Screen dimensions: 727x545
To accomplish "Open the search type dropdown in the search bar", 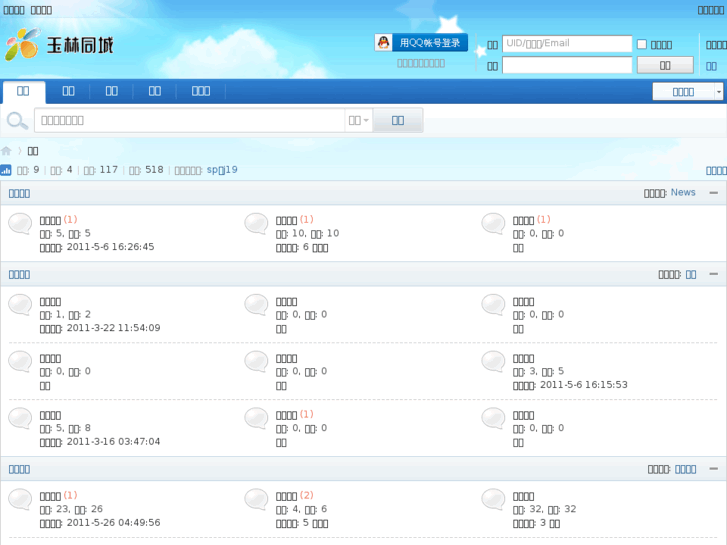I will click(358, 121).
